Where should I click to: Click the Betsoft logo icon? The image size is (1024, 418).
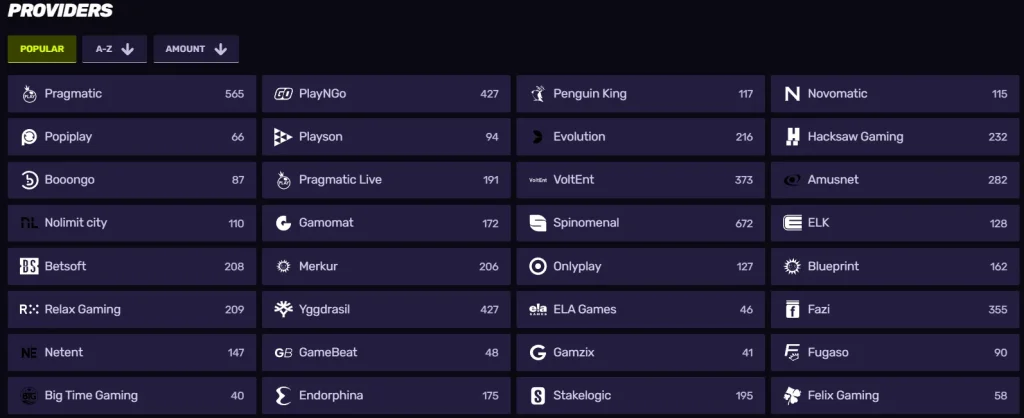click(29, 267)
